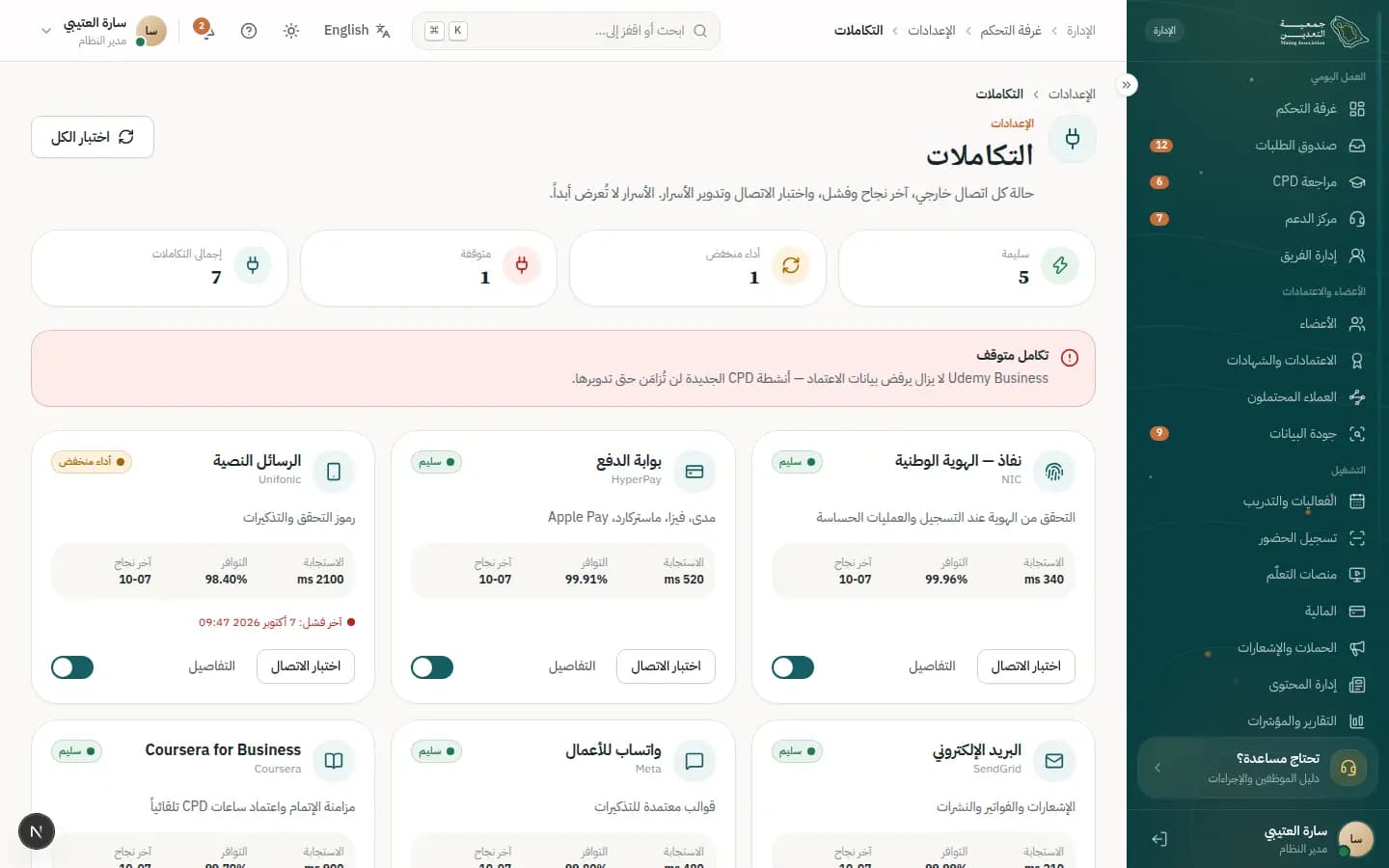The height and width of the screenshot is (868, 1389).
Task: Click the إدارة الفريق team icon
Action: (x=1357, y=256)
